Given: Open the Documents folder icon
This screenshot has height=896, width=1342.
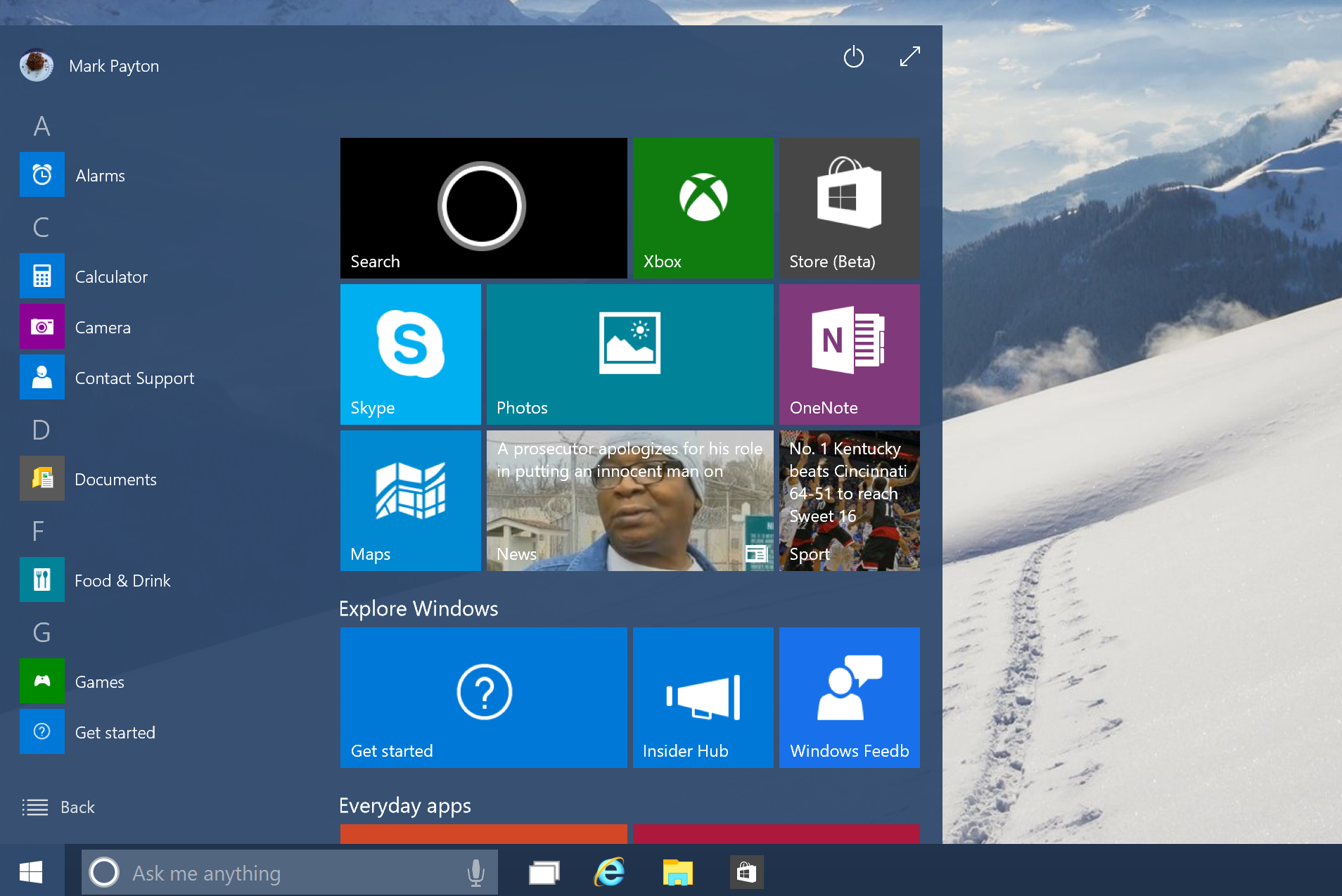Looking at the screenshot, I should pyautogui.click(x=42, y=478).
